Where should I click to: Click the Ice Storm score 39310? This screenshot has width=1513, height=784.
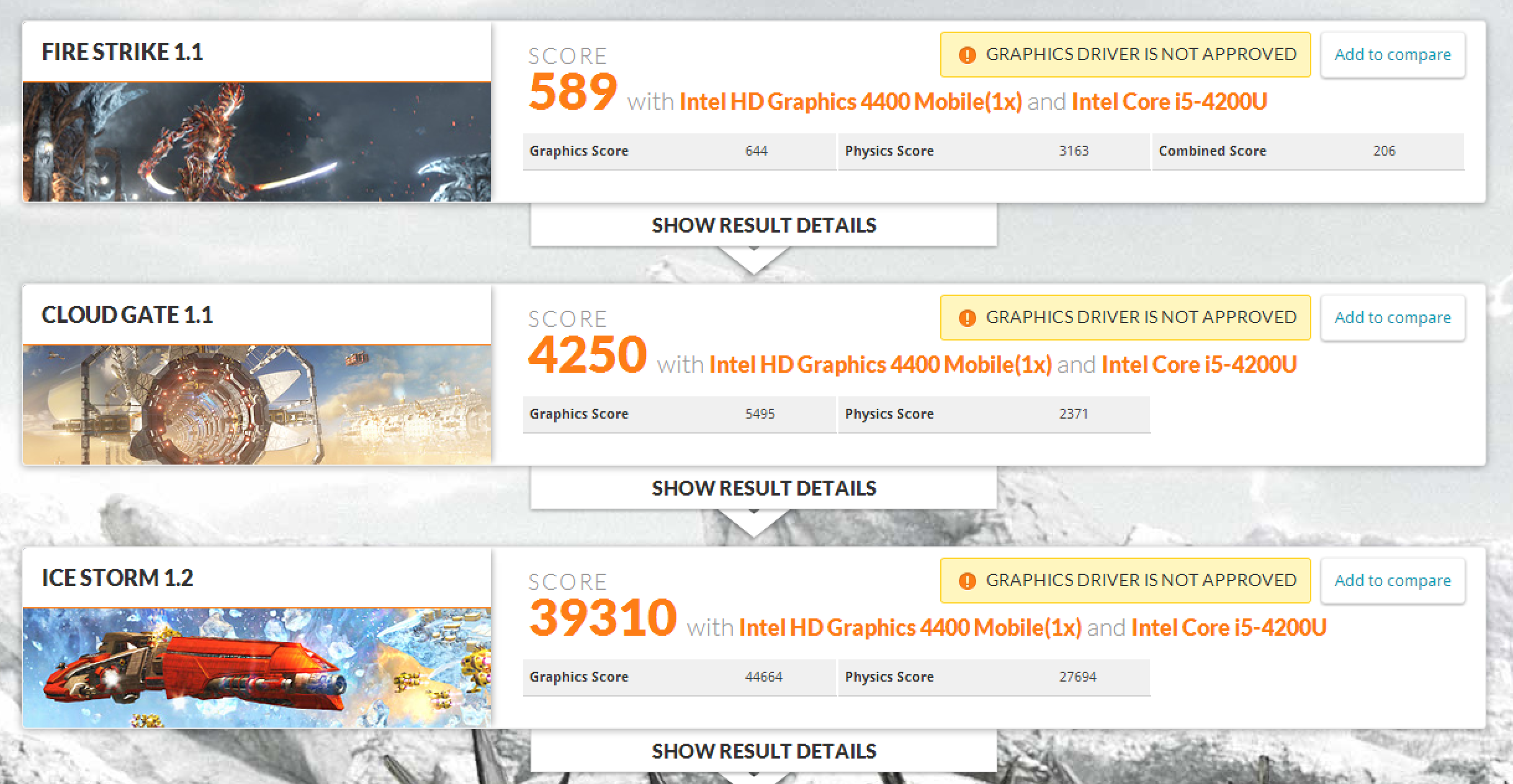click(x=603, y=618)
